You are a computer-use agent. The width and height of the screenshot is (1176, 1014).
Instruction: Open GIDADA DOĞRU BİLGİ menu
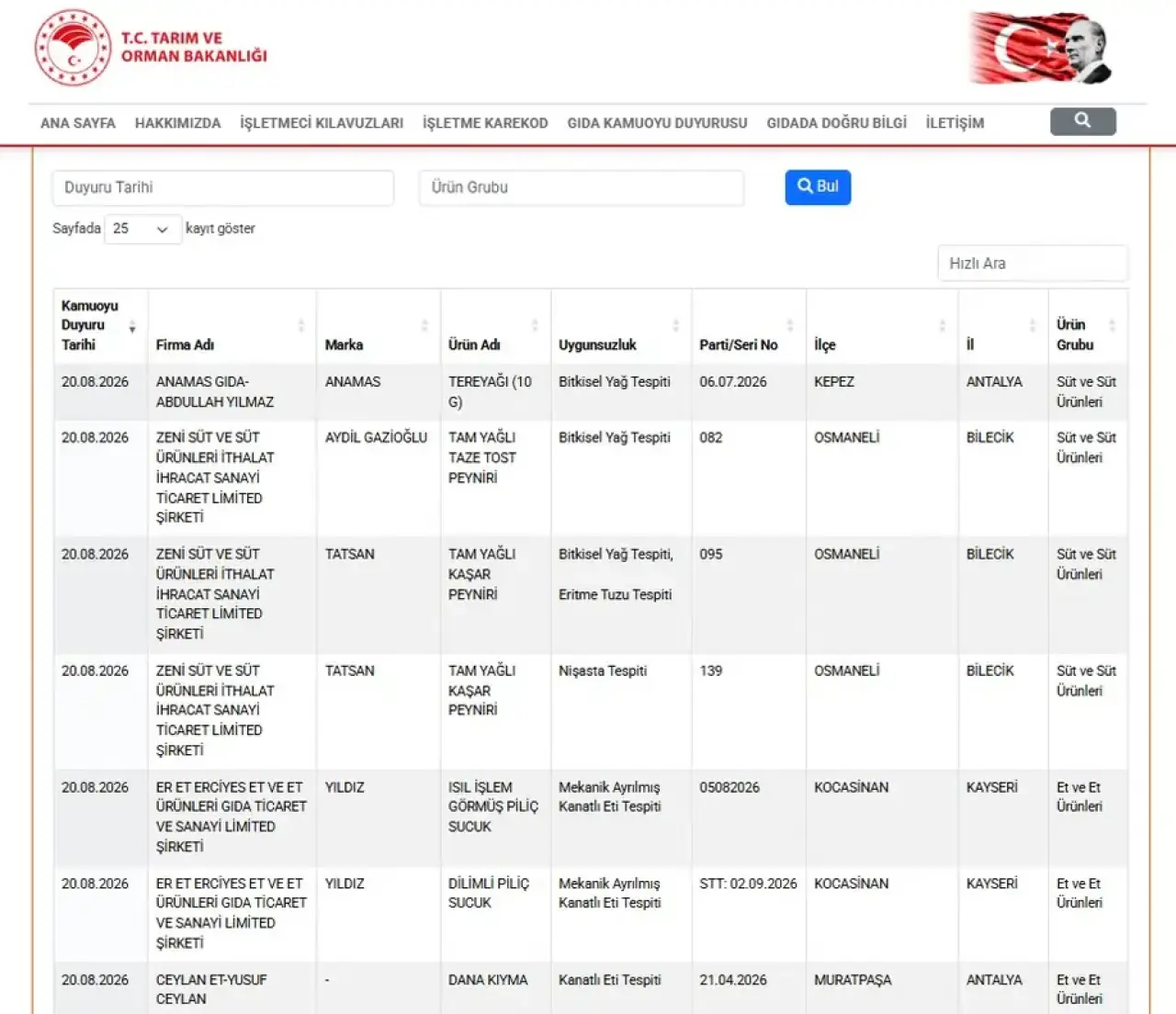(836, 123)
